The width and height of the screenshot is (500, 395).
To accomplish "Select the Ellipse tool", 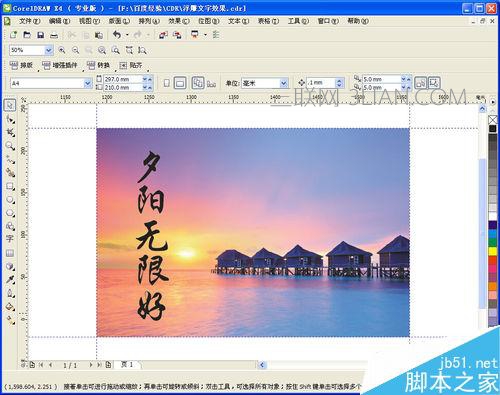I will pyautogui.click(x=10, y=199).
